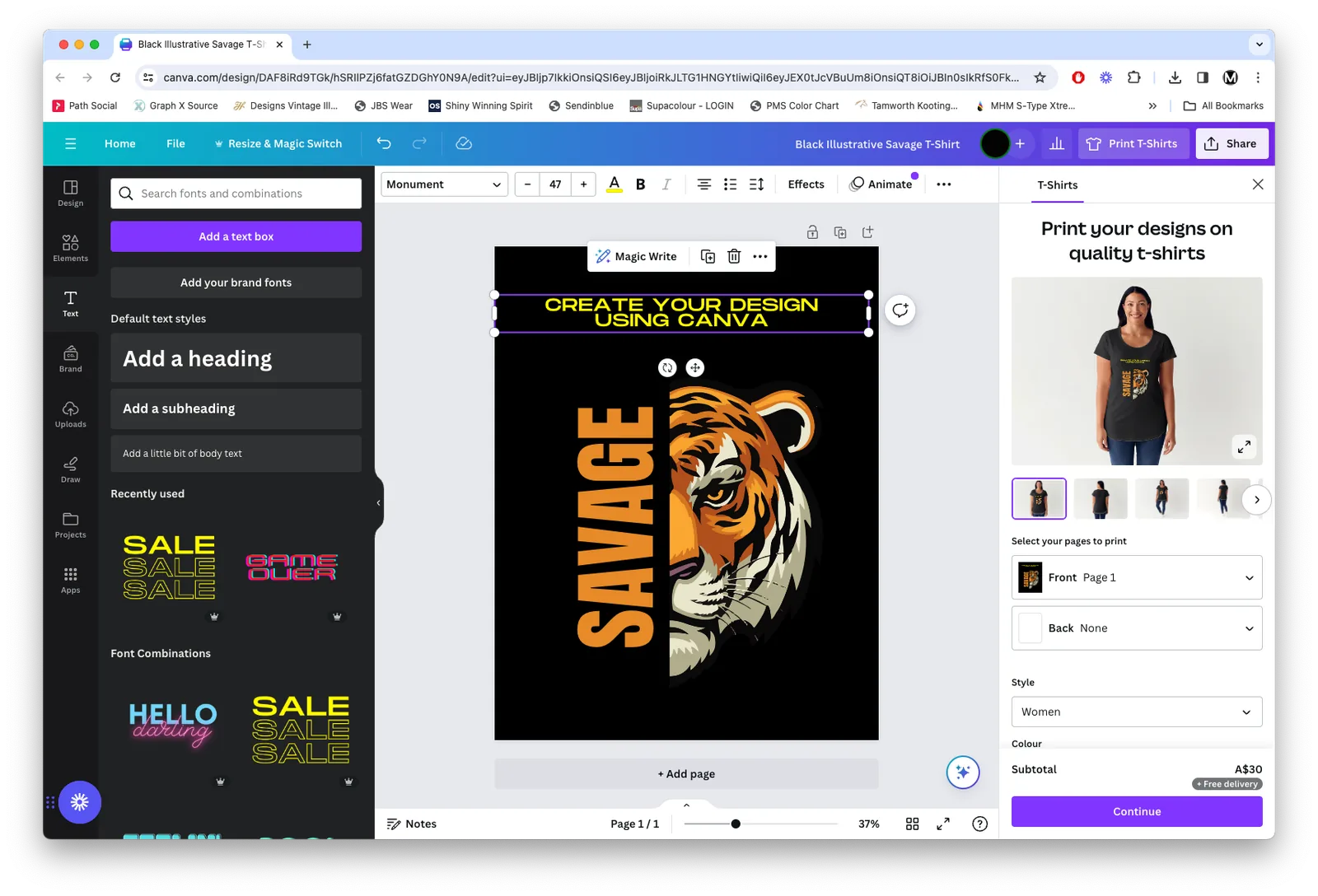Open the Home menu
This screenshot has width=1318, height=896.
coord(120,143)
